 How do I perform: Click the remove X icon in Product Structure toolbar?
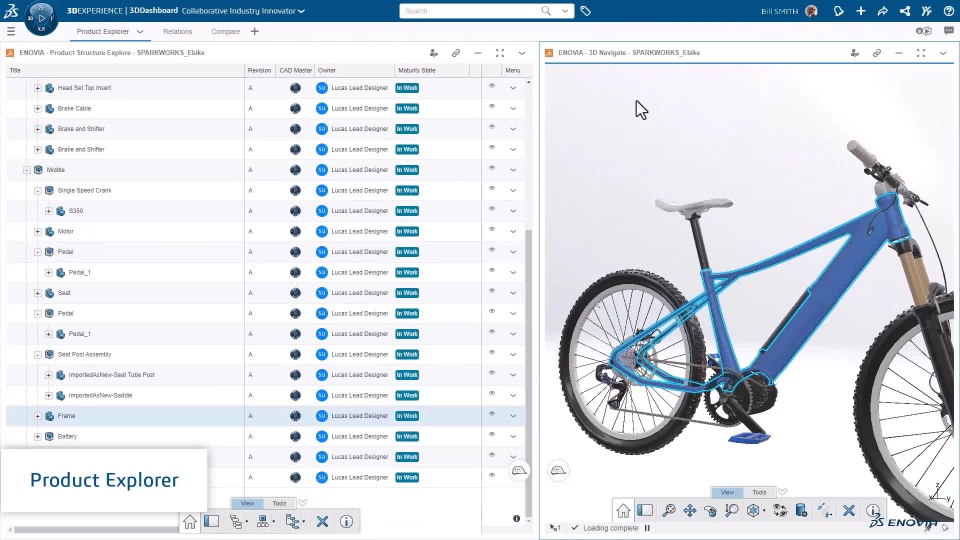click(x=322, y=522)
